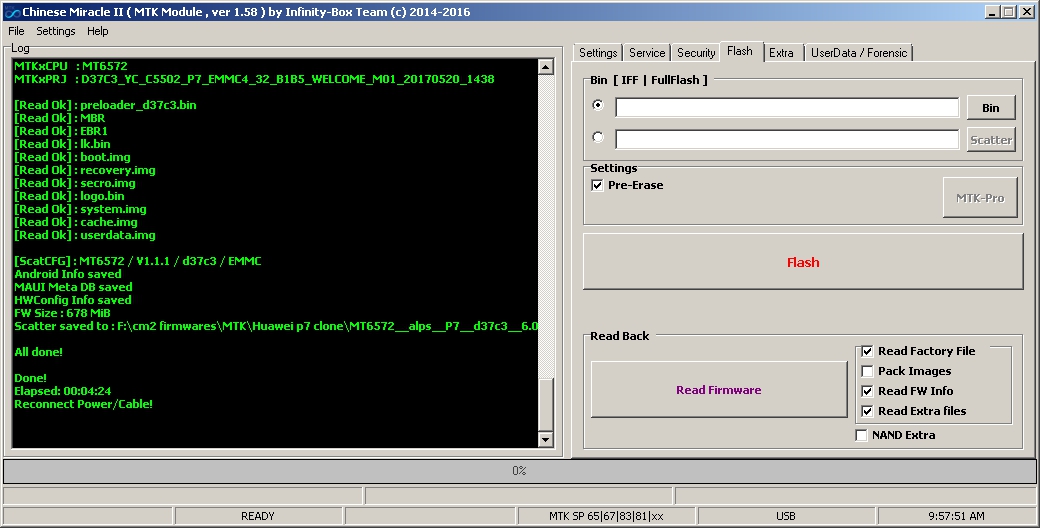Click the MTK SP 65|67|83|81|xx status entry
This screenshot has height=528, width=1040.
(x=606, y=516)
